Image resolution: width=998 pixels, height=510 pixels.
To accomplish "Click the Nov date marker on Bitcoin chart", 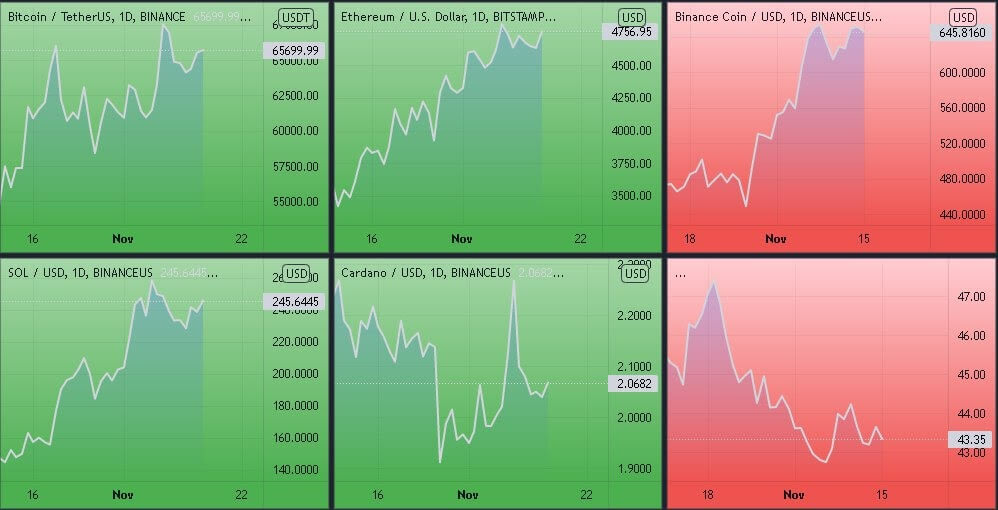I will click(123, 239).
